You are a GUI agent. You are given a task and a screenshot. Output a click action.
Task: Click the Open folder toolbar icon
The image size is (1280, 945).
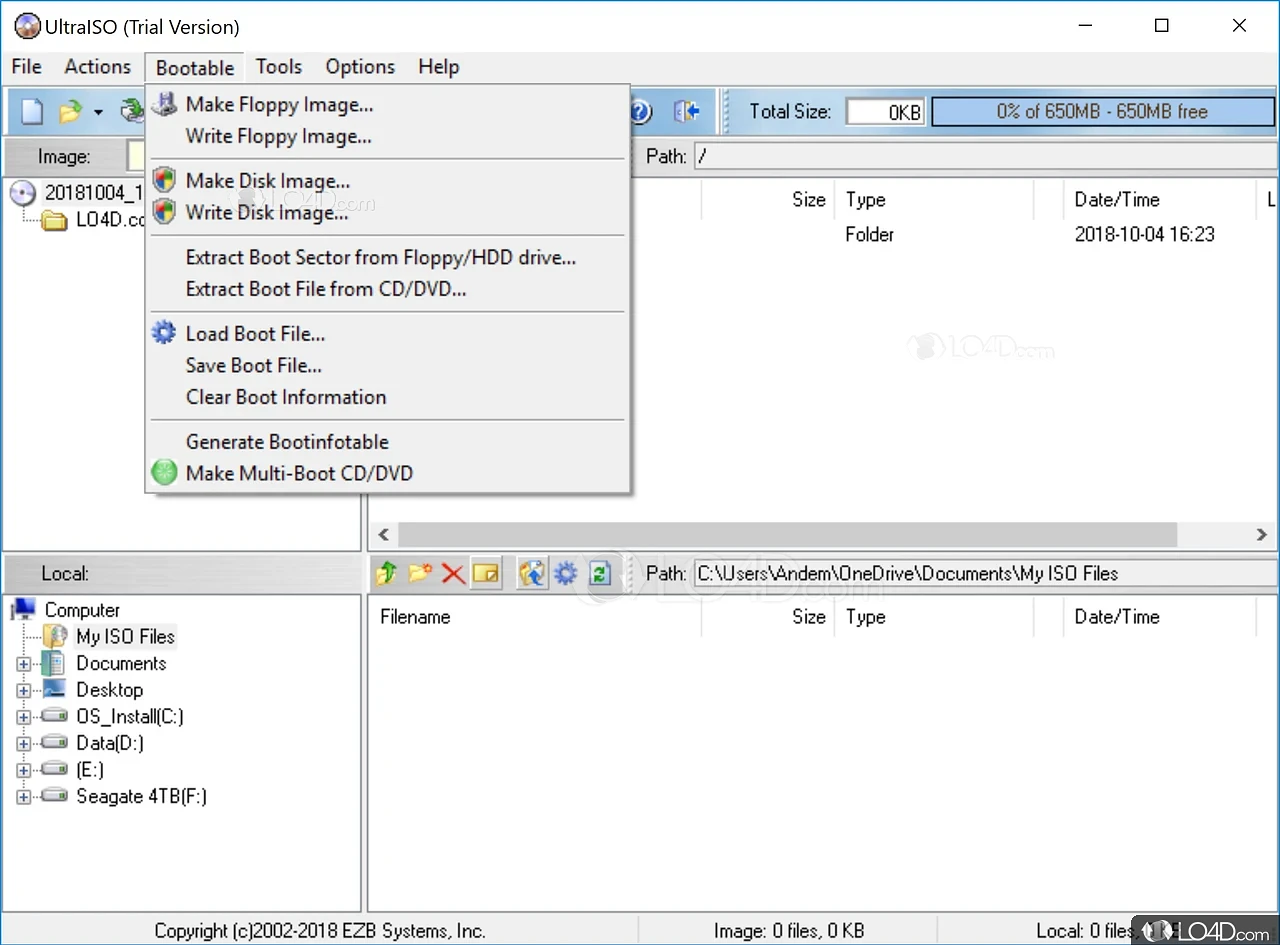click(x=70, y=111)
